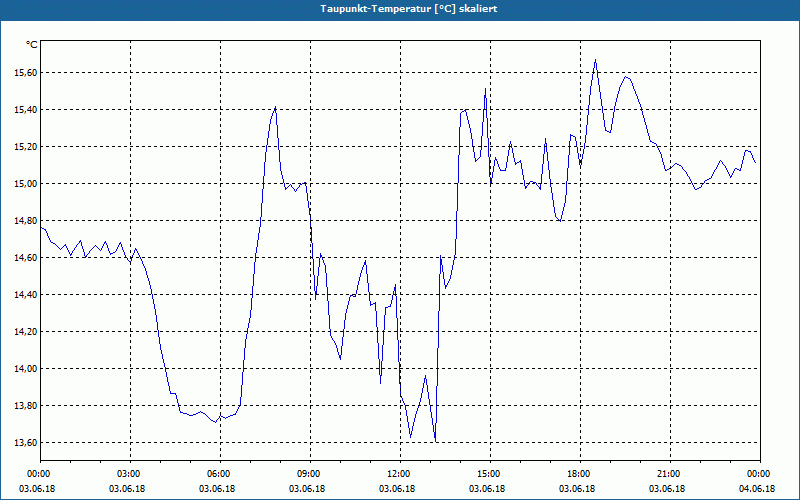Select the 14,20 y-axis label
The width and height of the screenshot is (800, 500).
27,332
